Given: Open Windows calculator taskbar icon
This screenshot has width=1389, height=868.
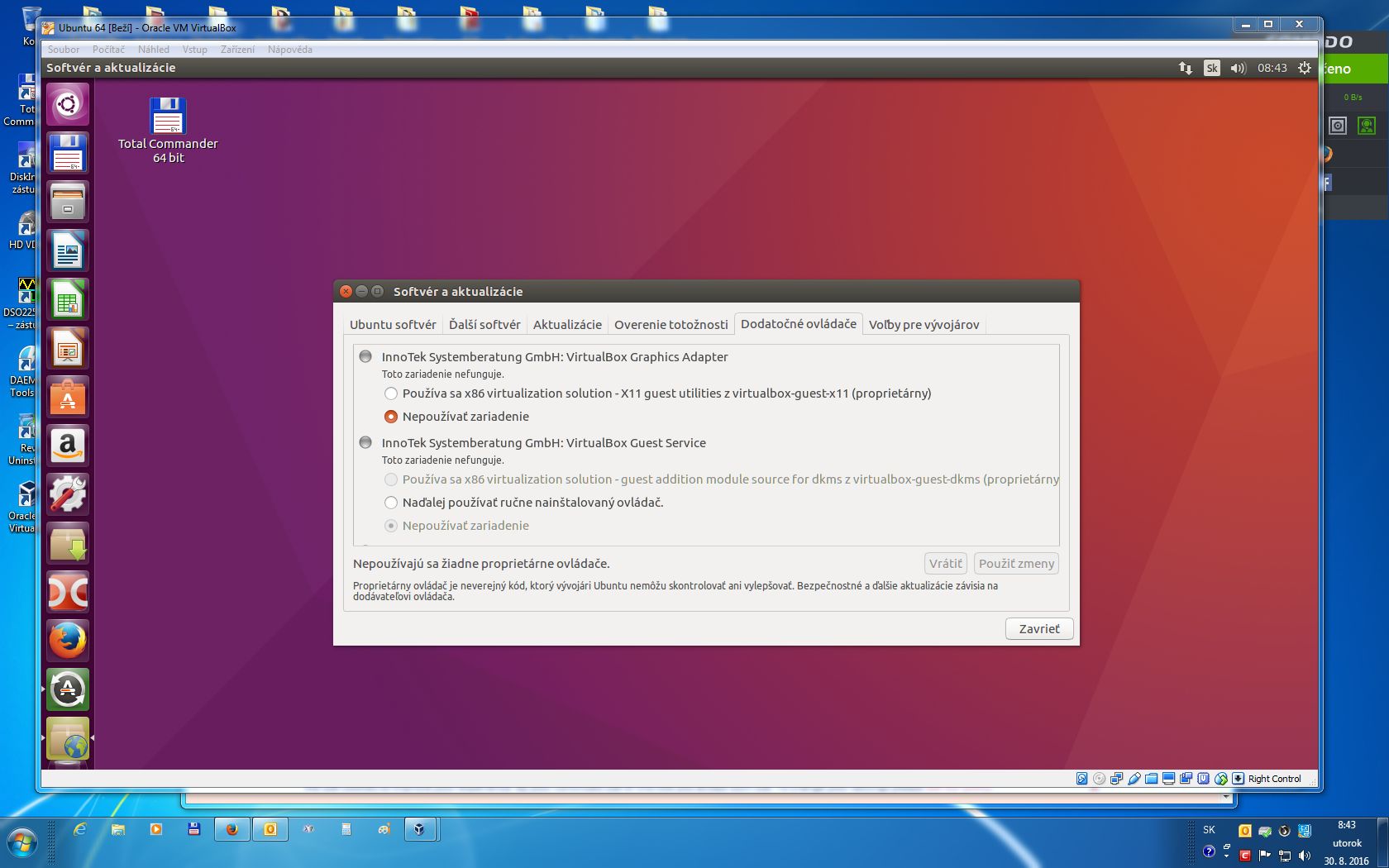Looking at the screenshot, I should pyautogui.click(x=346, y=829).
